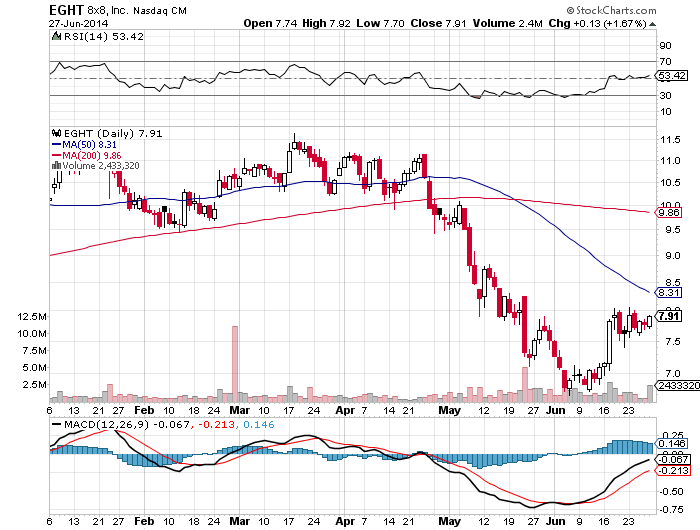700x530 pixels.
Task: Click the 8.31 blue price tag on right axis
Action: pyautogui.click(x=668, y=293)
